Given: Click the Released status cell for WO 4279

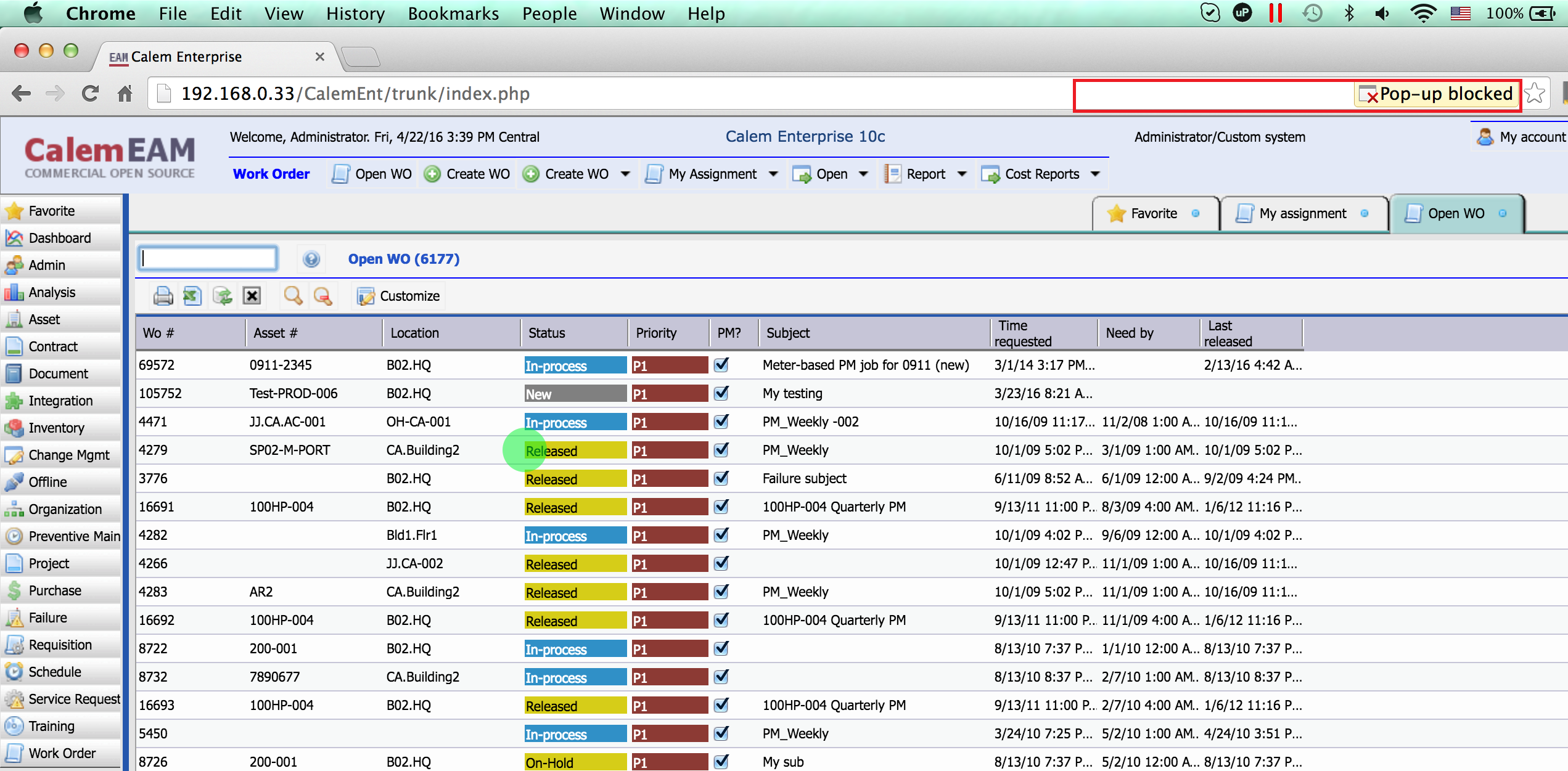Looking at the screenshot, I should coord(575,451).
